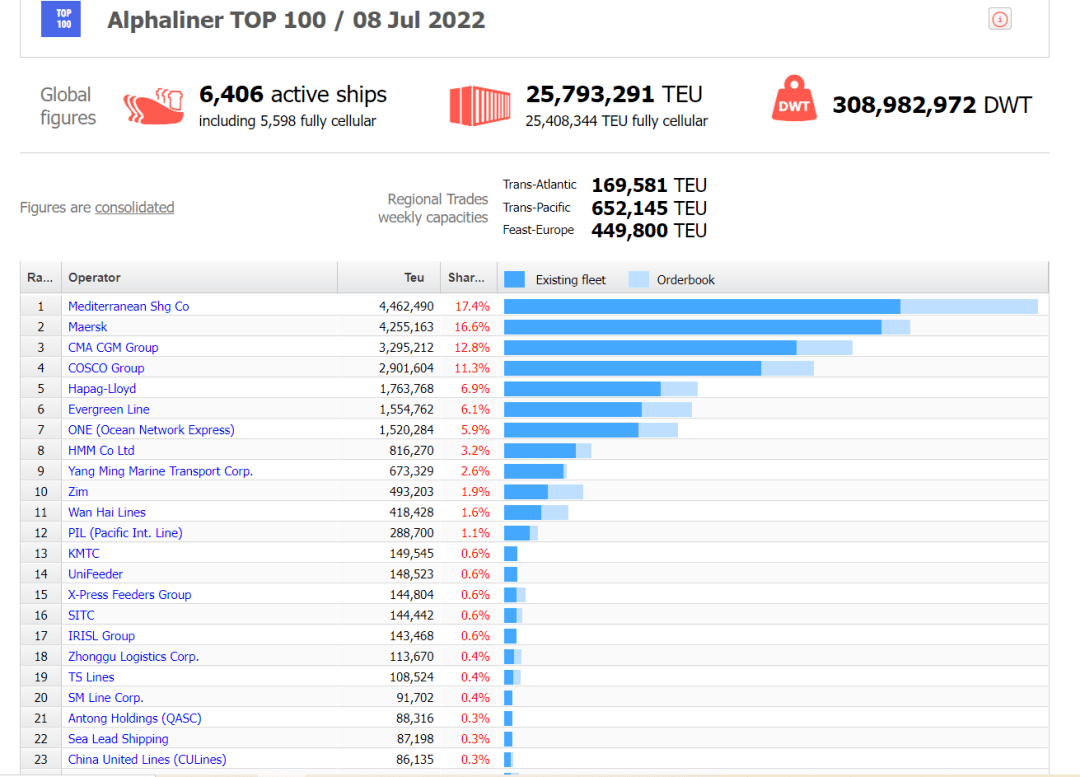Click the Hapag-Lloyd operator link

coord(102,389)
